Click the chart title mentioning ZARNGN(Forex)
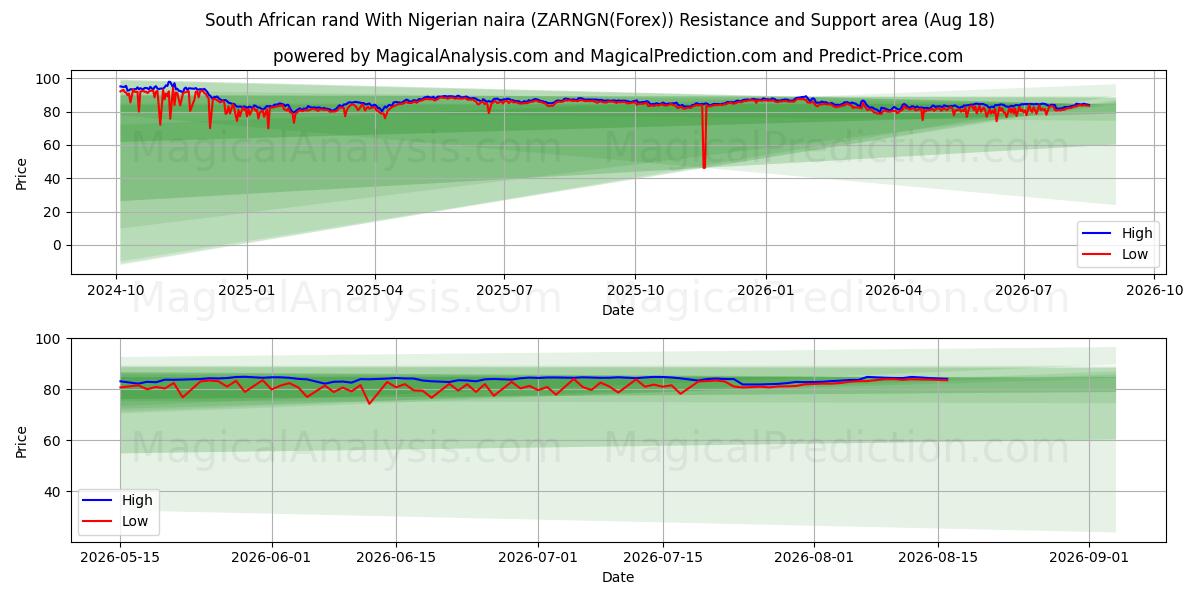The width and height of the screenshot is (1200, 600). (600, 20)
